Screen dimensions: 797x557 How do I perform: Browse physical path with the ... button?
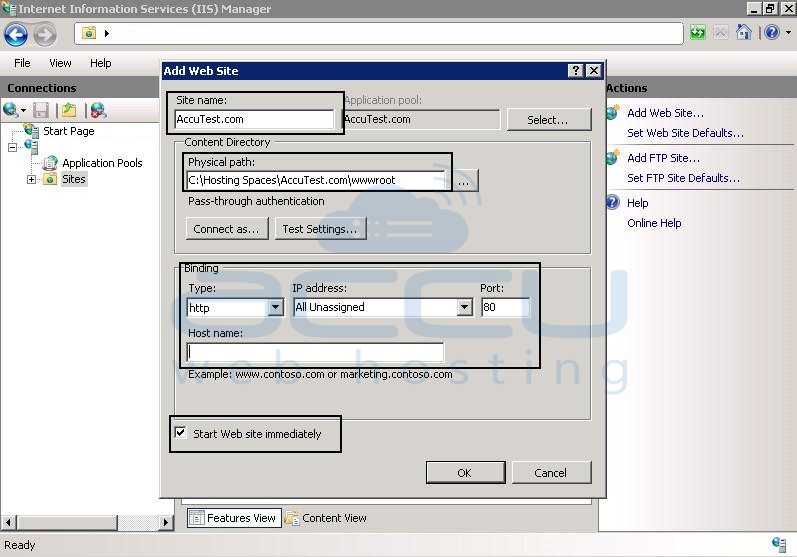(x=464, y=181)
